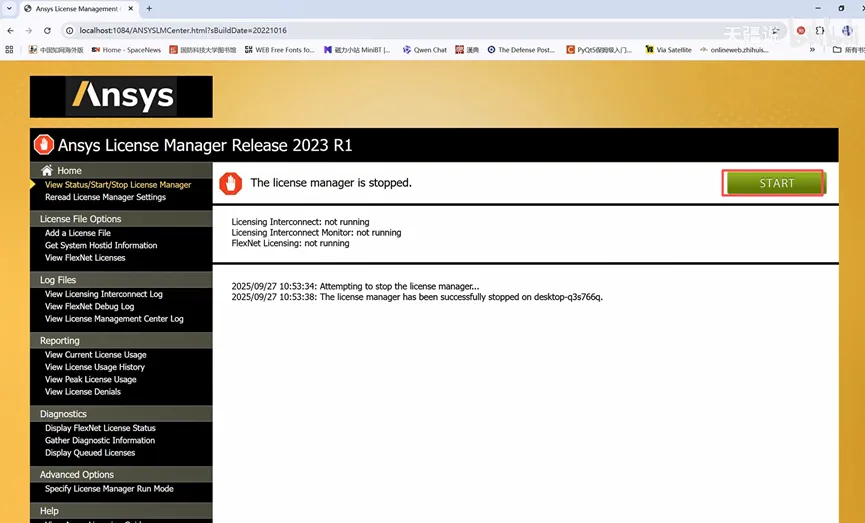
Task: Open Display Queued Licenses
Action: tap(90, 453)
